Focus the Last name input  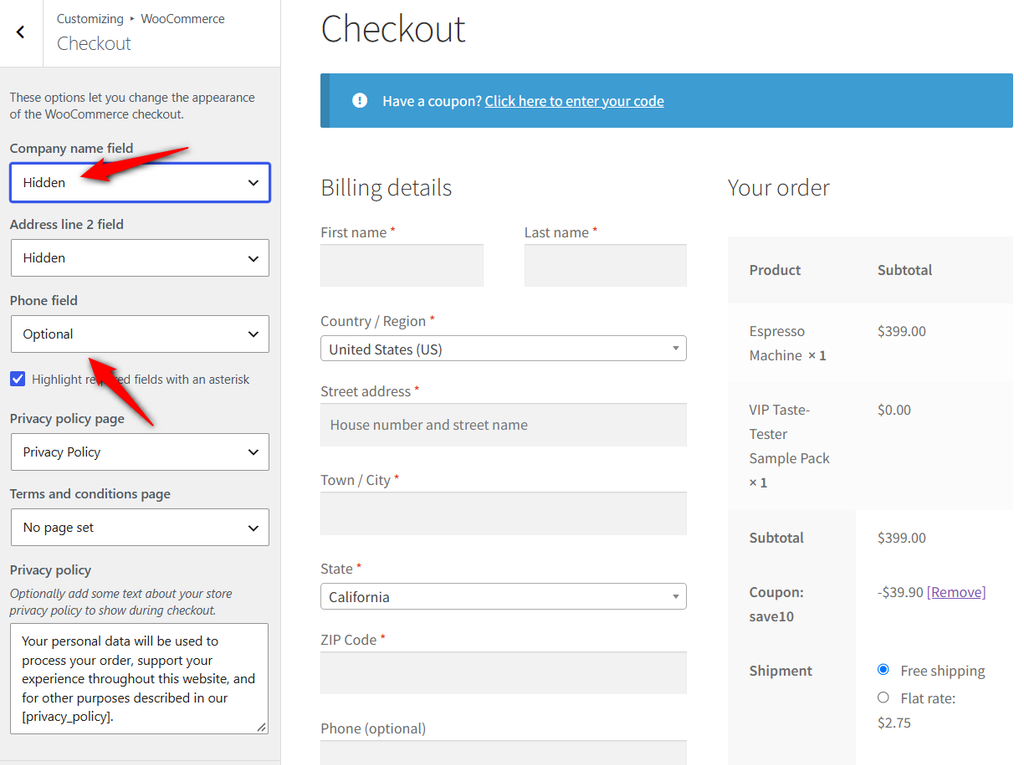click(x=605, y=265)
